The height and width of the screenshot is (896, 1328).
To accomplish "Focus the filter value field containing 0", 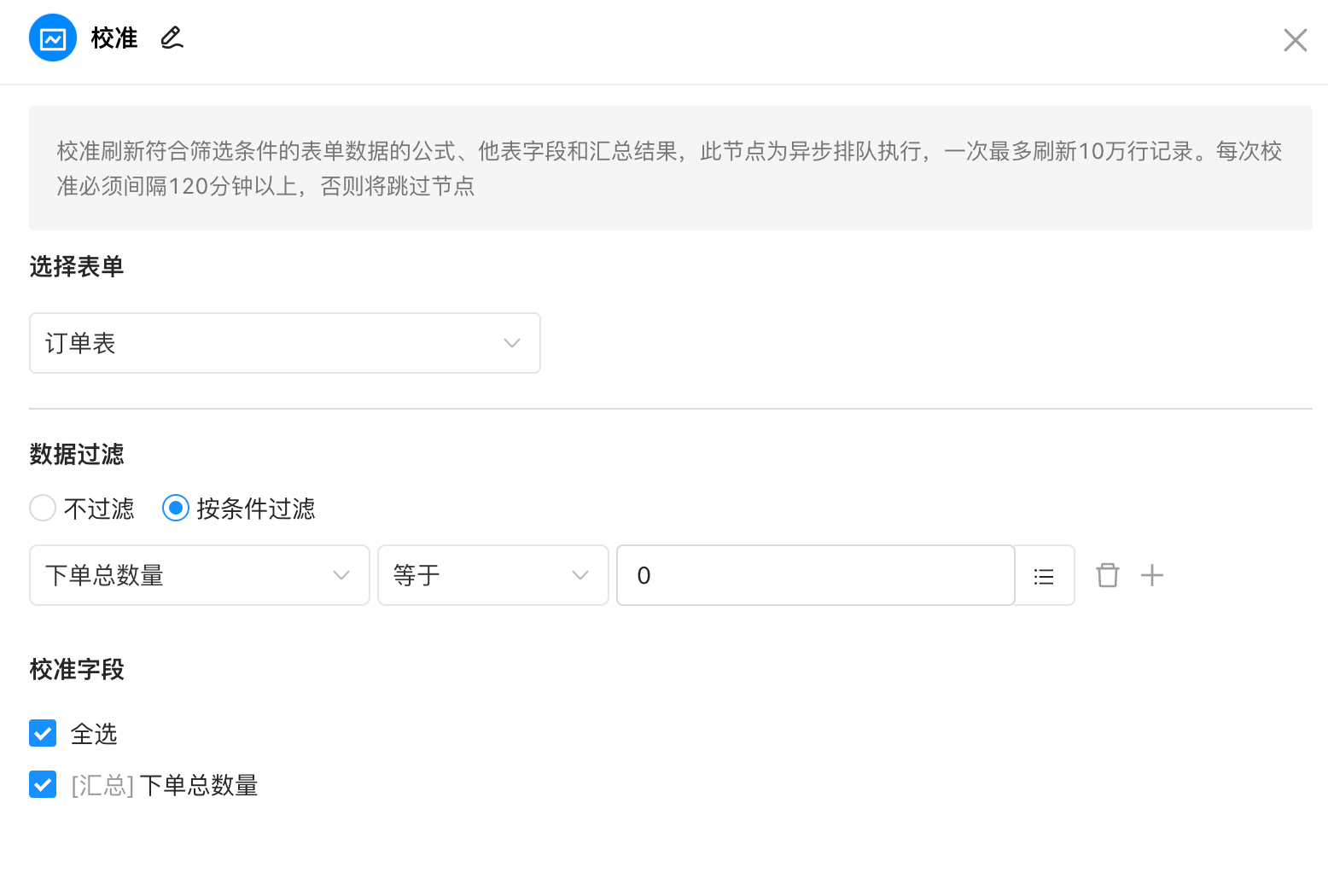I will 815,575.
